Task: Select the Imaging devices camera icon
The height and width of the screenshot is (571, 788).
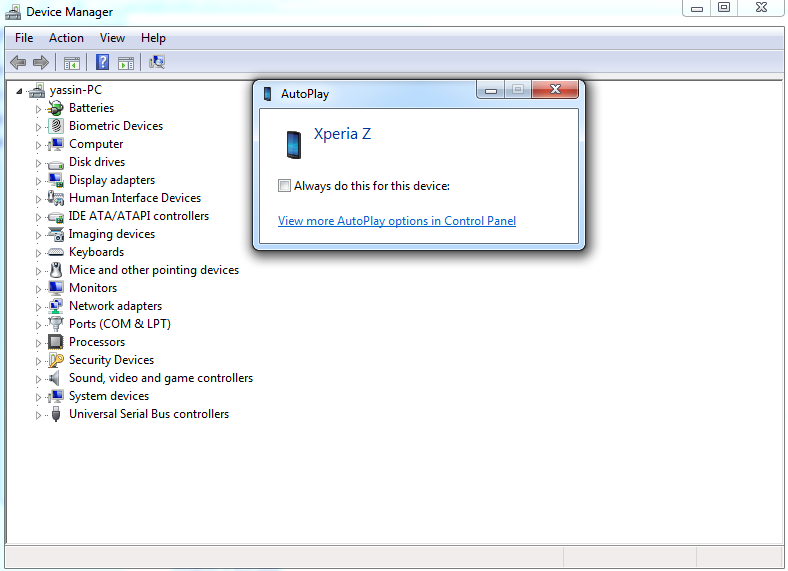Action: (56, 234)
